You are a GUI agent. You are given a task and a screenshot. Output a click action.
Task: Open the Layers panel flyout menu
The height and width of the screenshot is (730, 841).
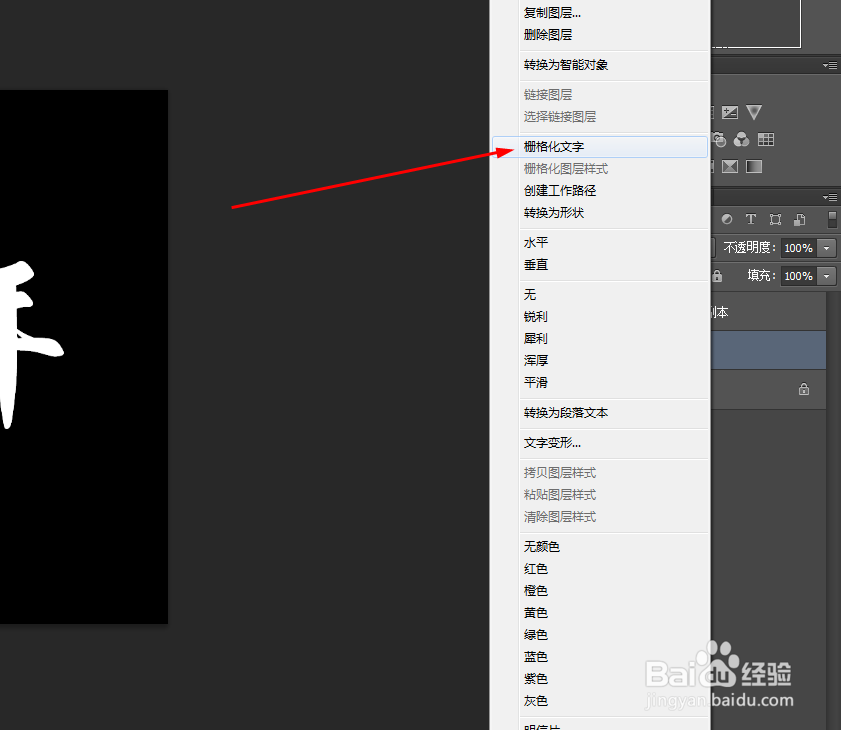tap(832, 197)
